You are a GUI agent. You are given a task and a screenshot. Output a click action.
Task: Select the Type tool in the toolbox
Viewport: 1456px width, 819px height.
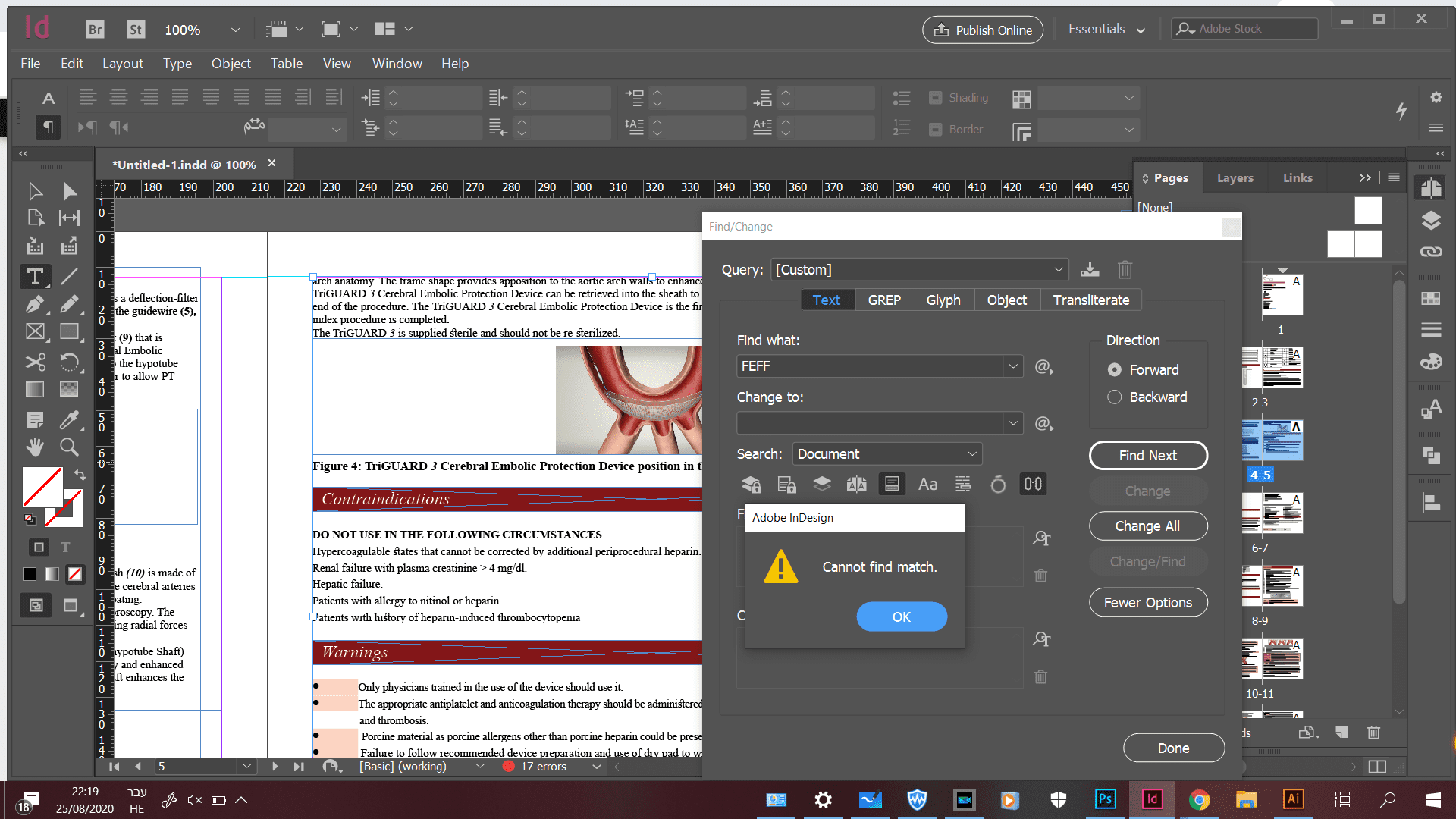35,276
